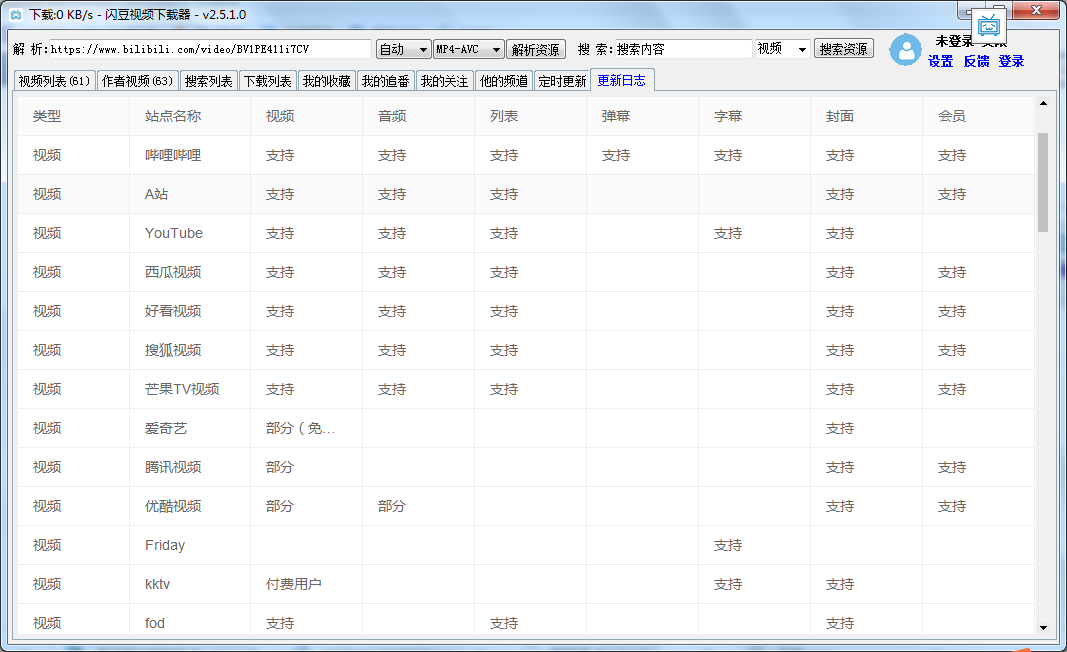Image resolution: width=1067 pixels, height=652 pixels.
Task: Click the scrollbar down arrow
Action: tap(1043, 627)
